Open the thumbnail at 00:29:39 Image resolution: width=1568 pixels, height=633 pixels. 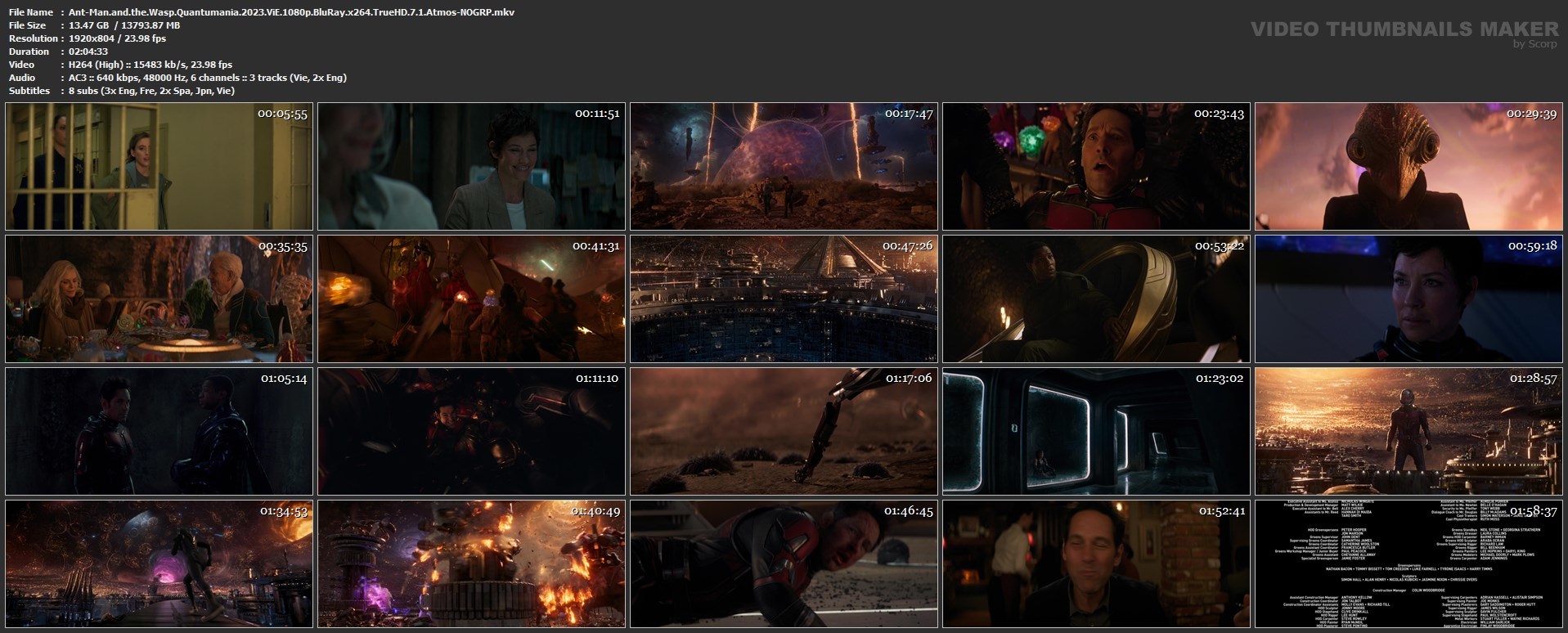coord(1409,166)
